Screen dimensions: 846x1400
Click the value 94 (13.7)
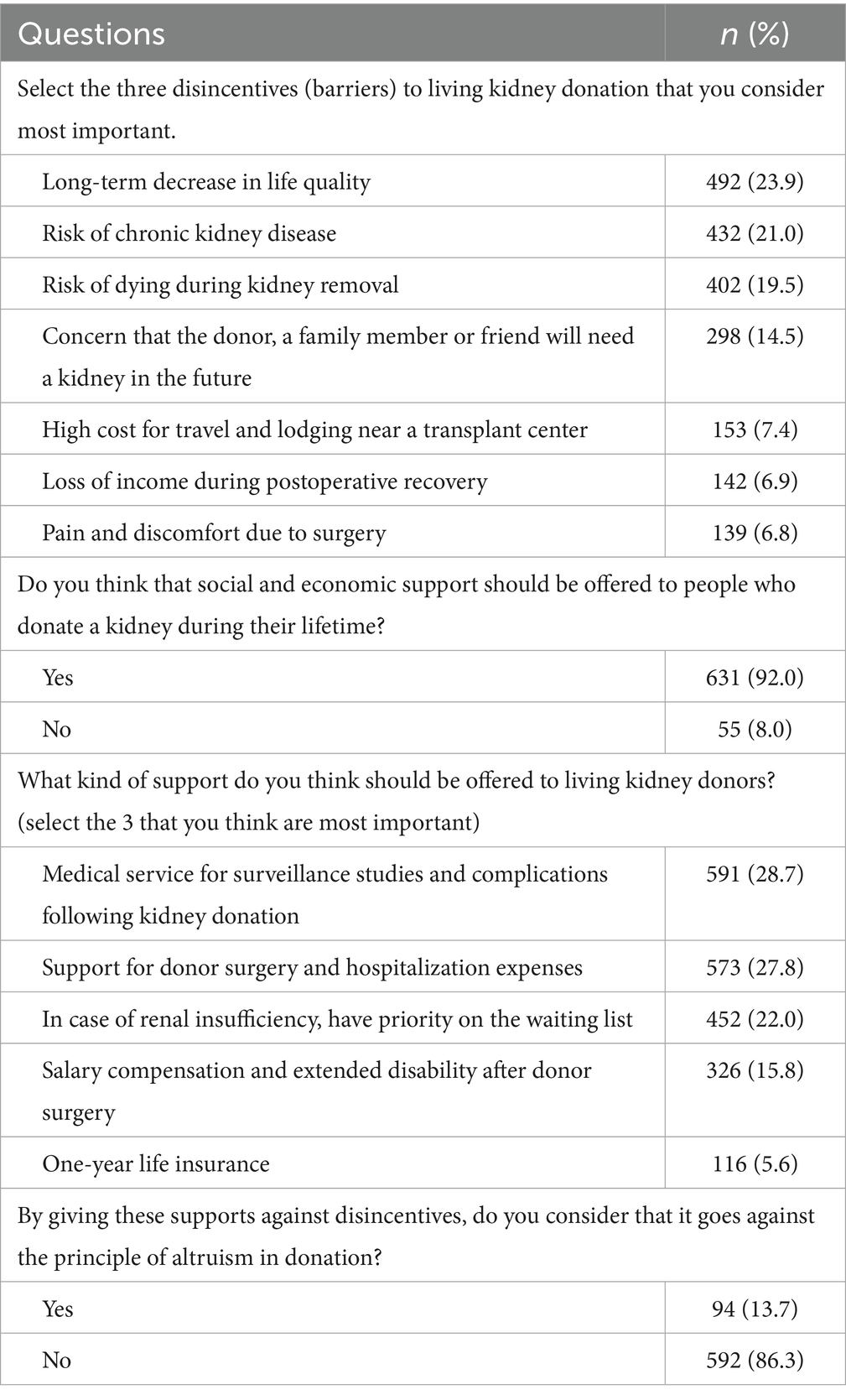coord(755,1309)
